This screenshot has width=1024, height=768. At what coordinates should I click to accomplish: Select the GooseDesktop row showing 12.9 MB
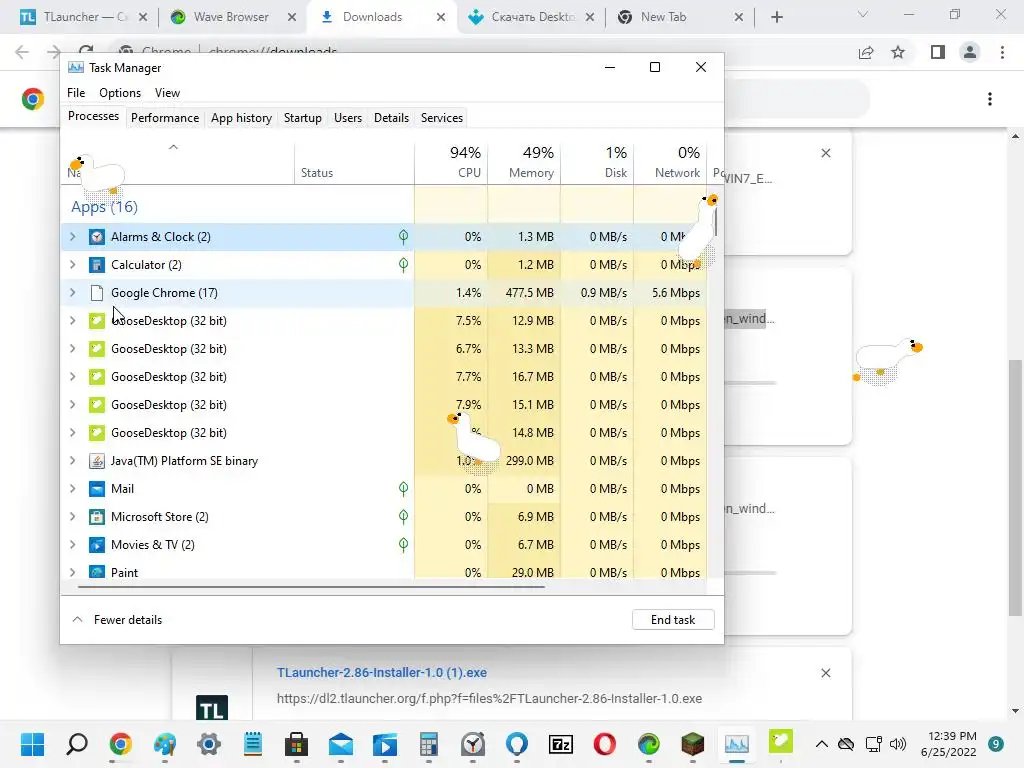coord(384,321)
